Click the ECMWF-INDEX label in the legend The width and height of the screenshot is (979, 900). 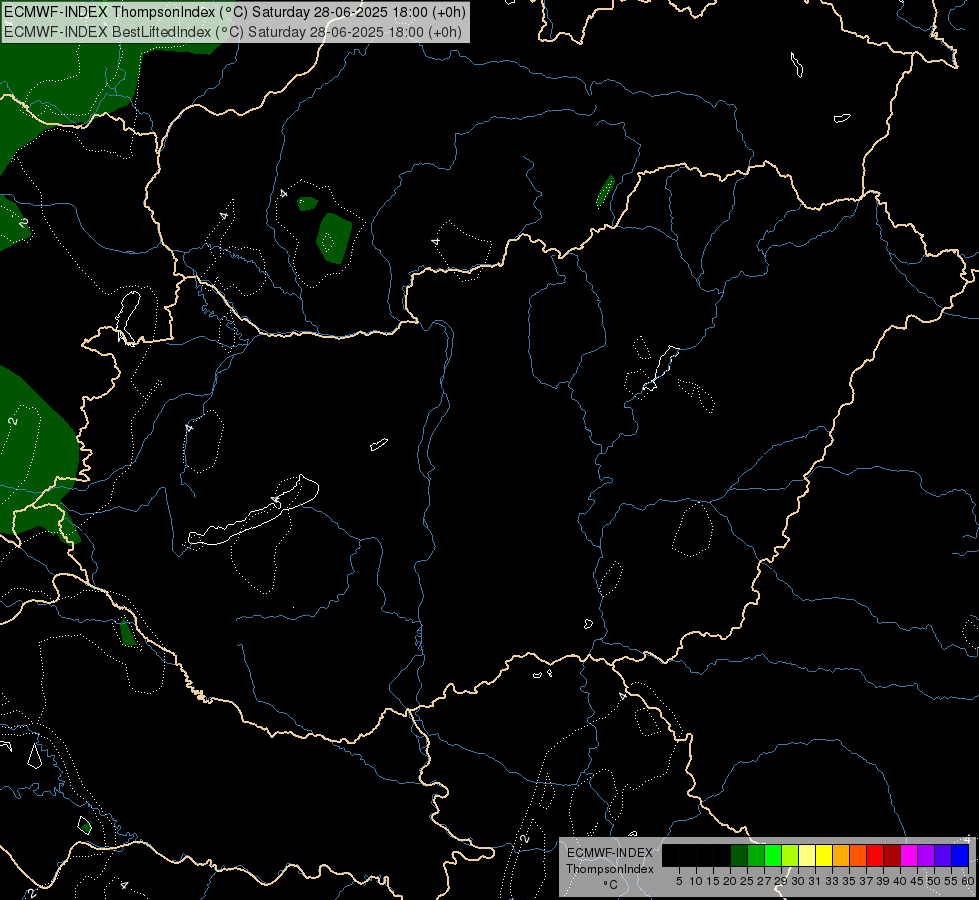[610, 853]
